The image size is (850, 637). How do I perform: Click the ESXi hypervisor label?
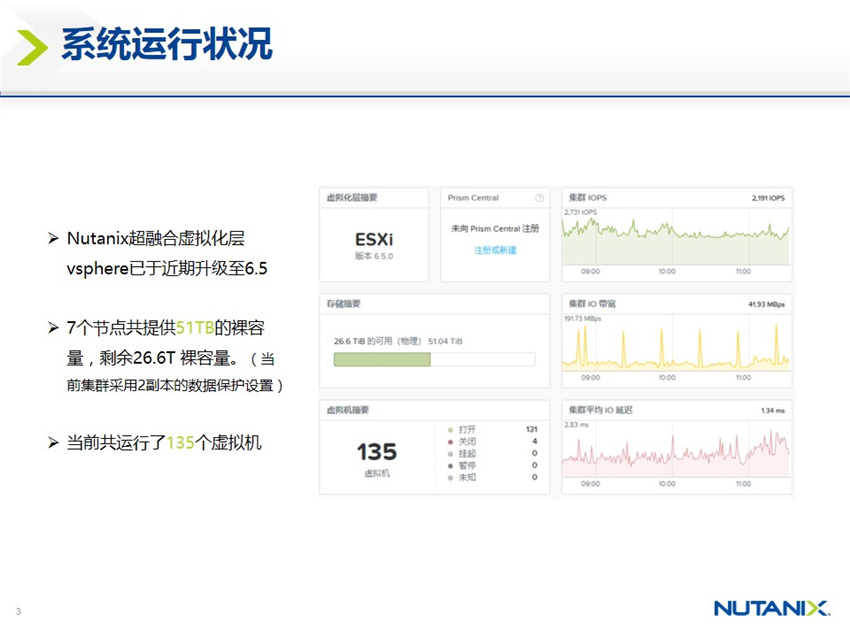pos(374,239)
